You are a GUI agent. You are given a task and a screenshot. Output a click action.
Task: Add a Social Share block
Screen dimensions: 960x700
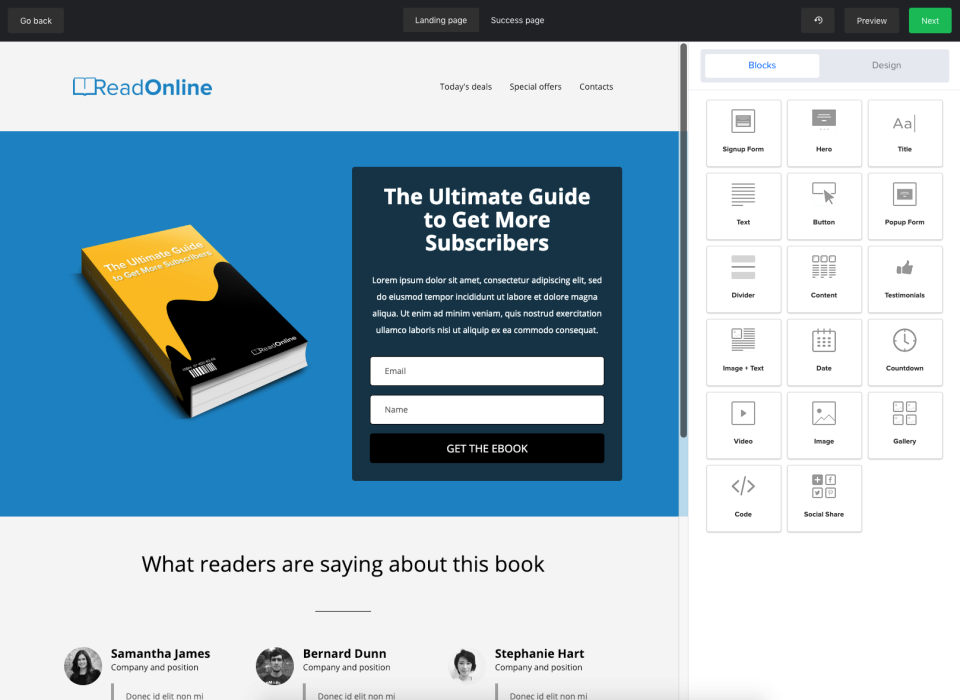(x=824, y=497)
